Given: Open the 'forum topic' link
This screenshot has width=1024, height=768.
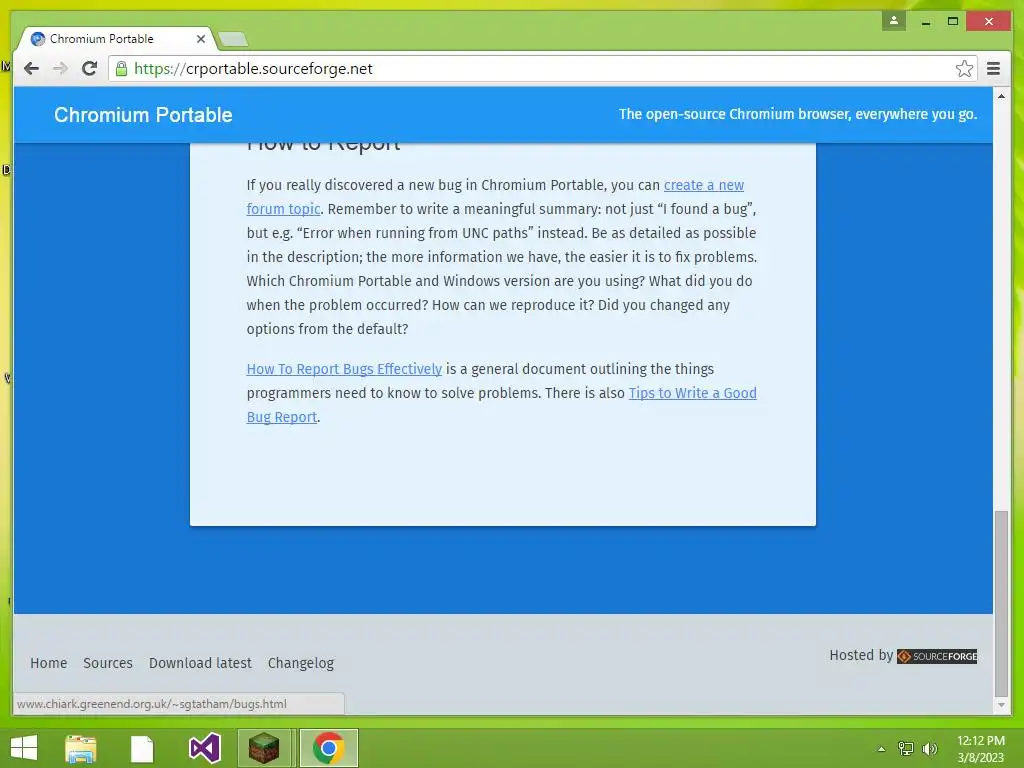Looking at the screenshot, I should point(283,209).
